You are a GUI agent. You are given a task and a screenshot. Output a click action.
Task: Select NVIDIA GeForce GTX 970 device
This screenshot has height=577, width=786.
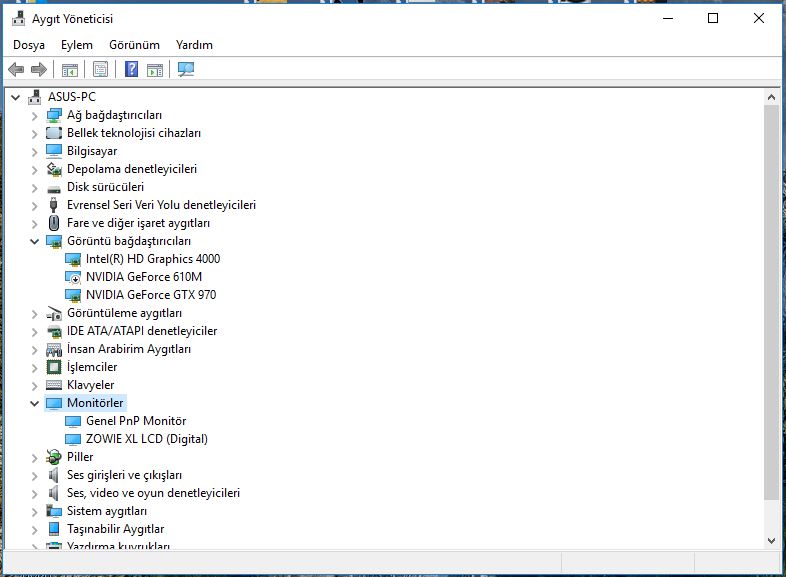tap(151, 295)
